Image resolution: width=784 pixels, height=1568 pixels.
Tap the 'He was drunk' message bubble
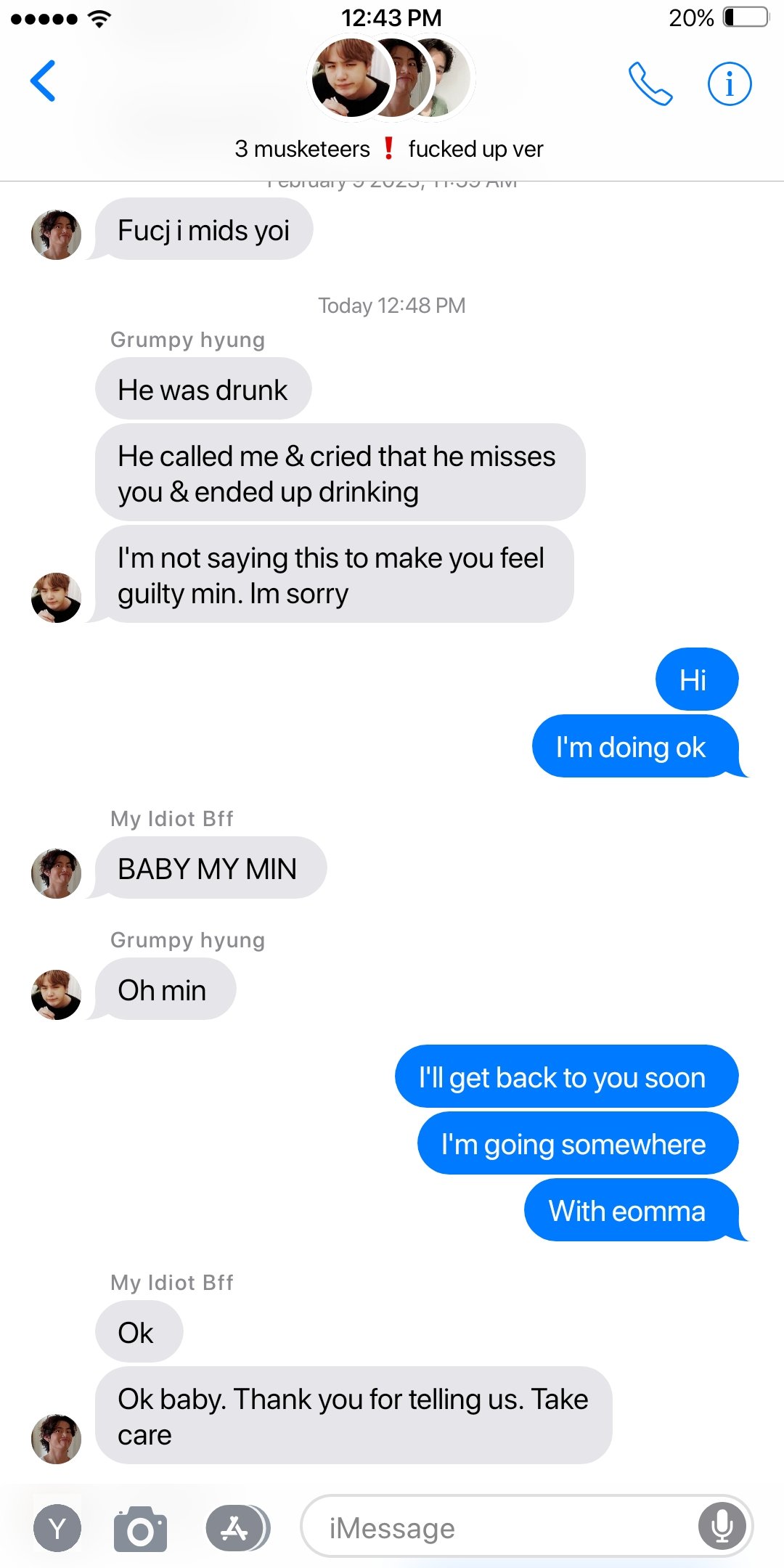203,388
